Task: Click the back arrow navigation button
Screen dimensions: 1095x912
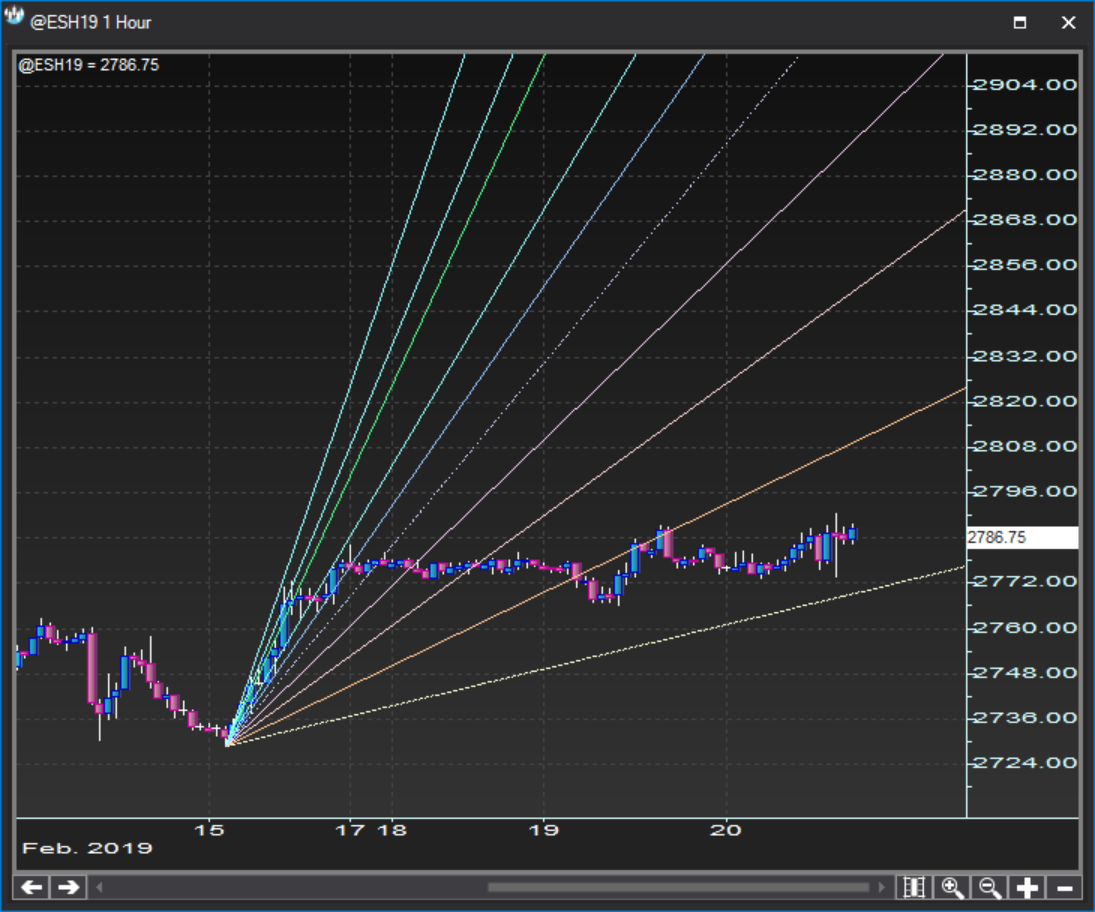Action: [32, 888]
